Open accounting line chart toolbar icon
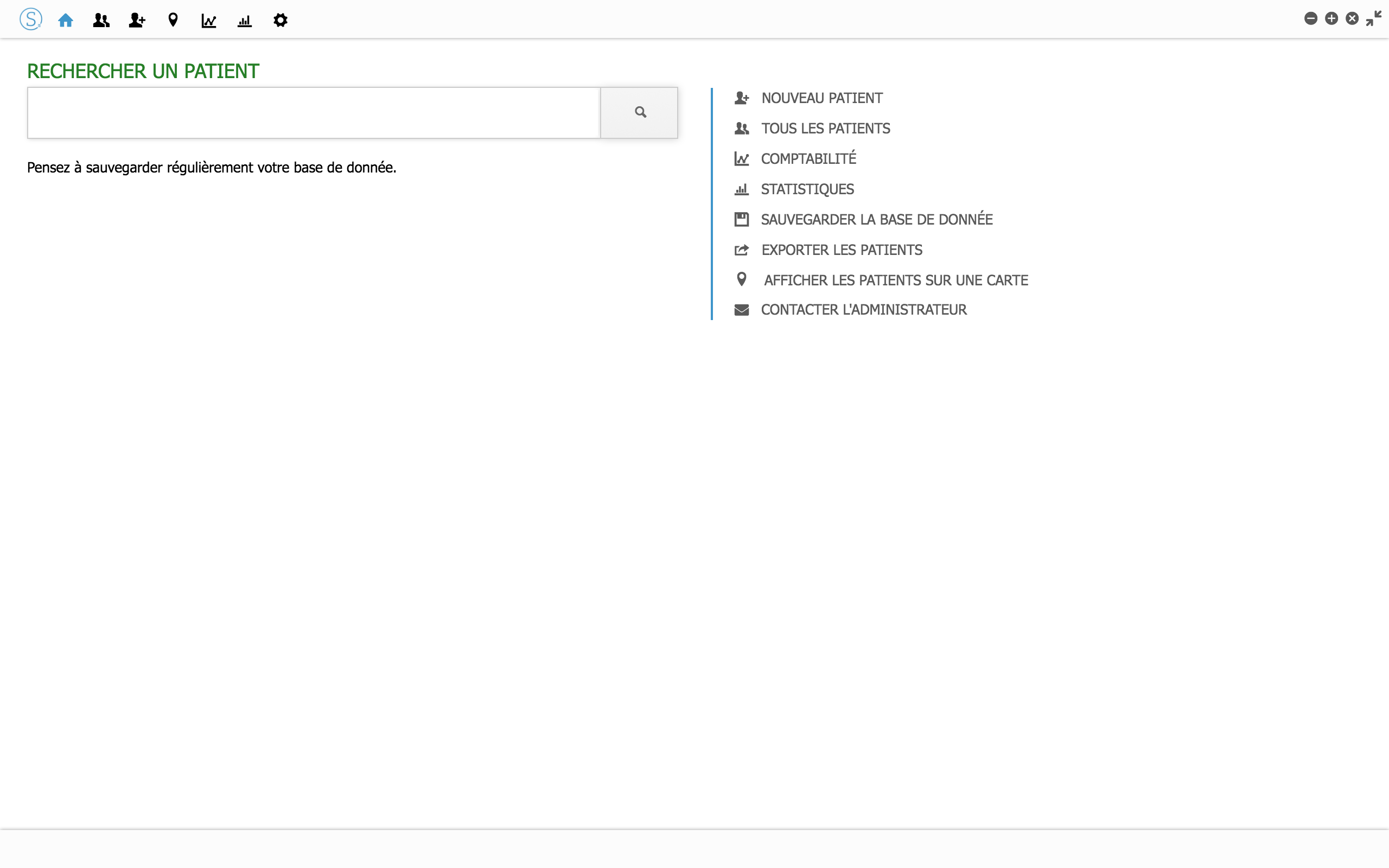The width and height of the screenshot is (1389, 868). click(208, 21)
